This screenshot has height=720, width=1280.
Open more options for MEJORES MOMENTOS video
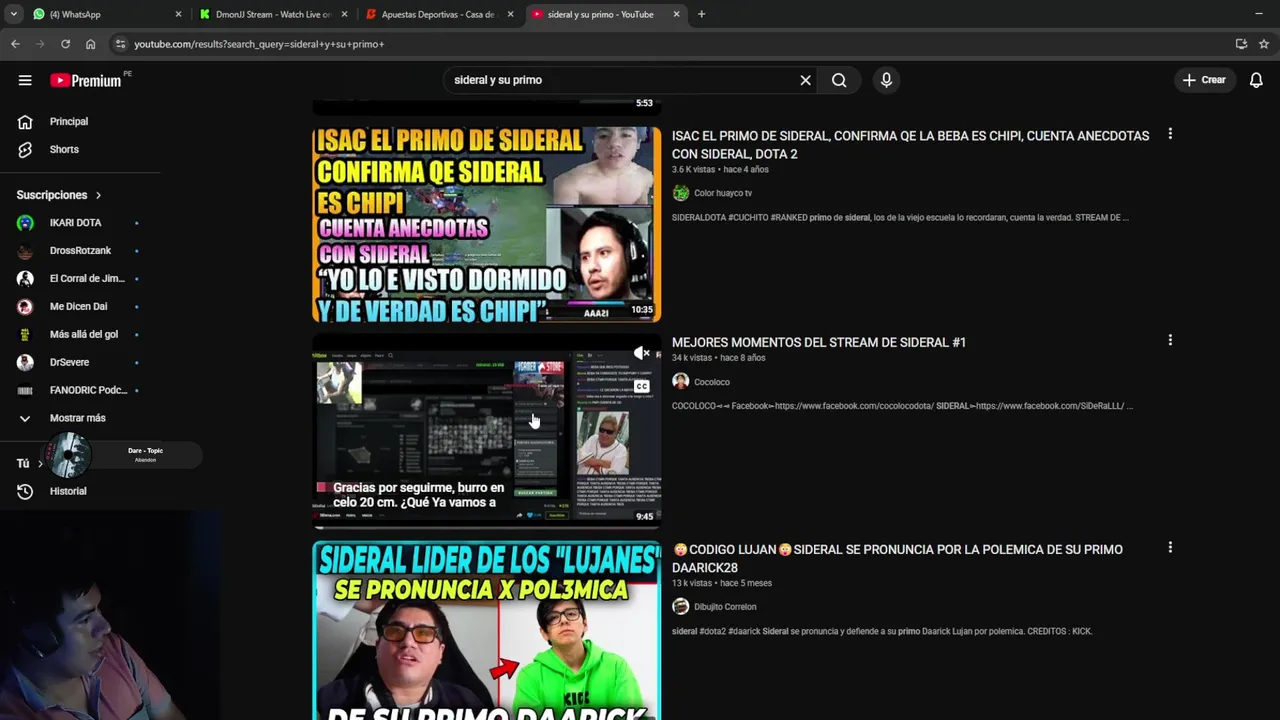pos(1170,341)
